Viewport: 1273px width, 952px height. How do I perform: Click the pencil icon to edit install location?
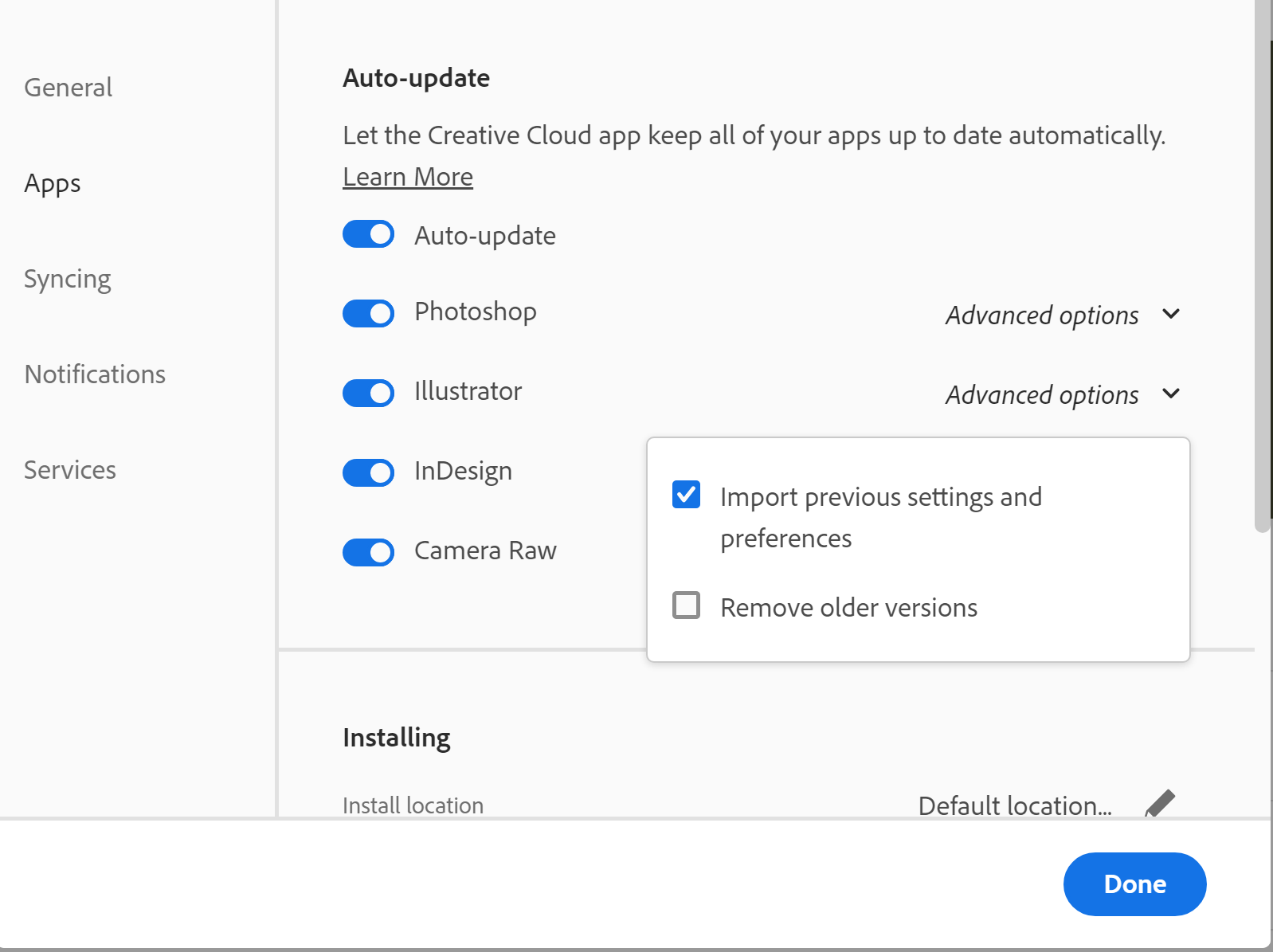click(1160, 804)
